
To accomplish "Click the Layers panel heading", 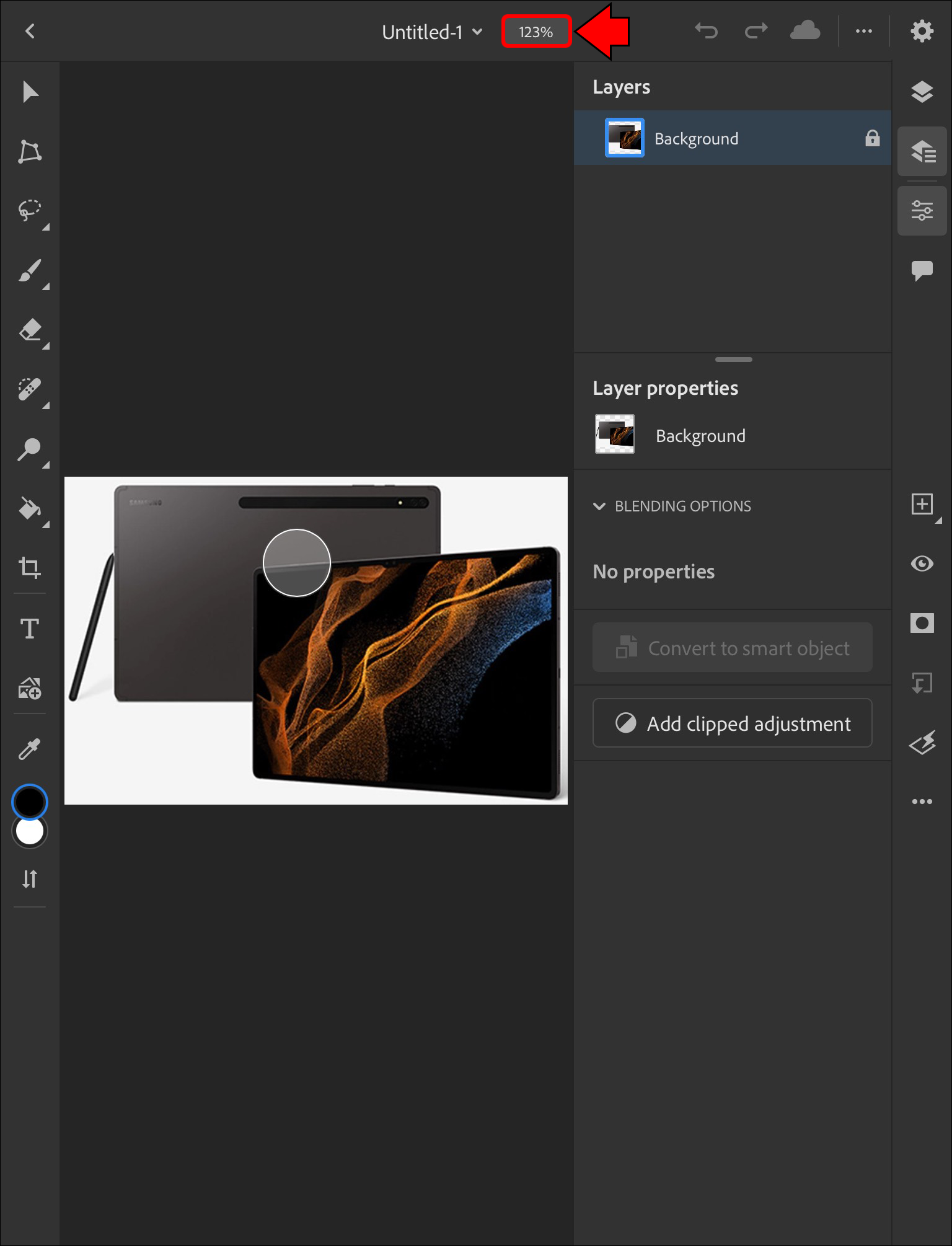I will coord(621,87).
